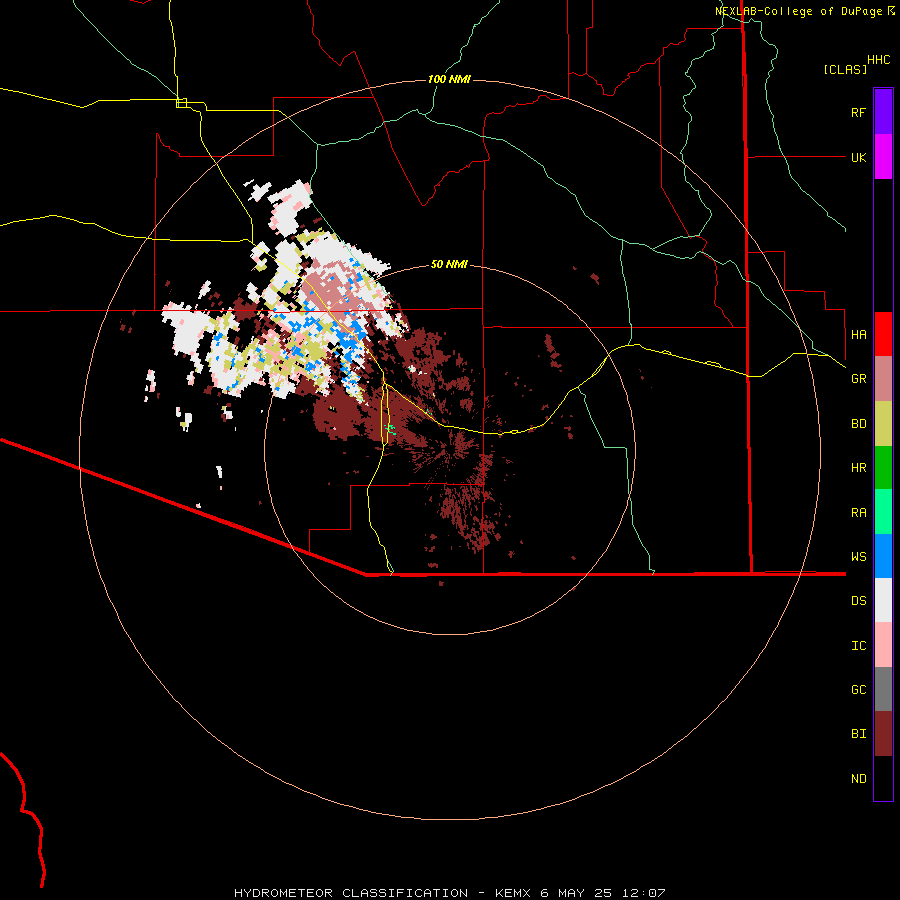
Task: Click the UK magenta legend swatch
Action: (x=883, y=157)
